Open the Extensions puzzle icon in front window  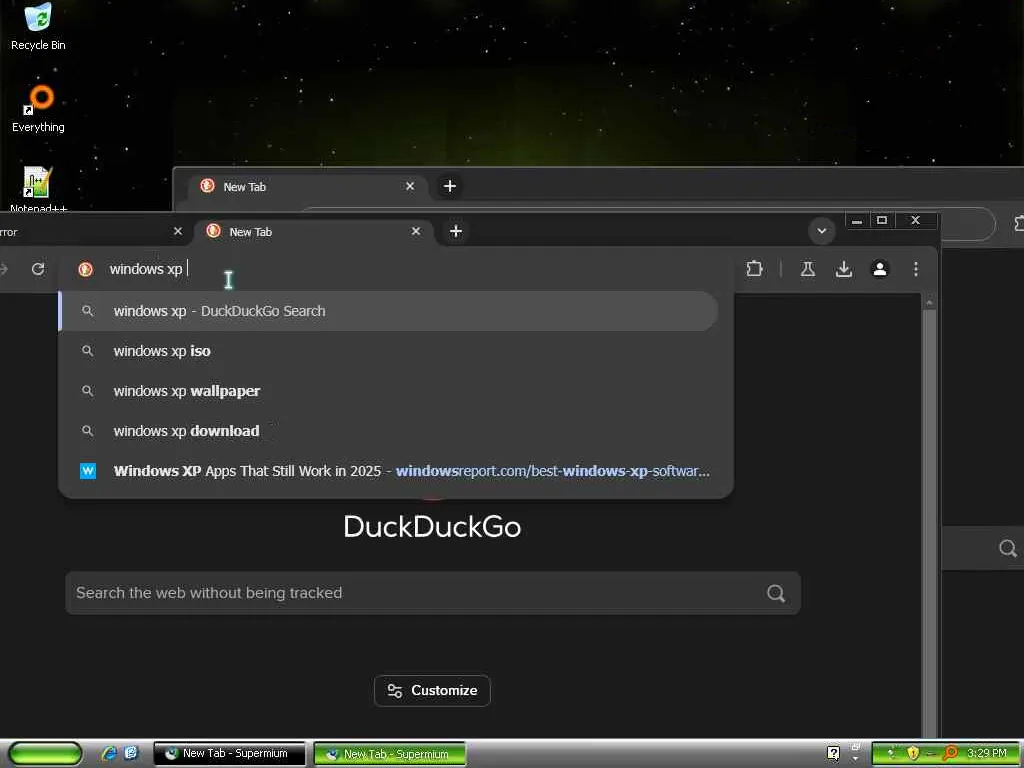pyautogui.click(x=754, y=268)
